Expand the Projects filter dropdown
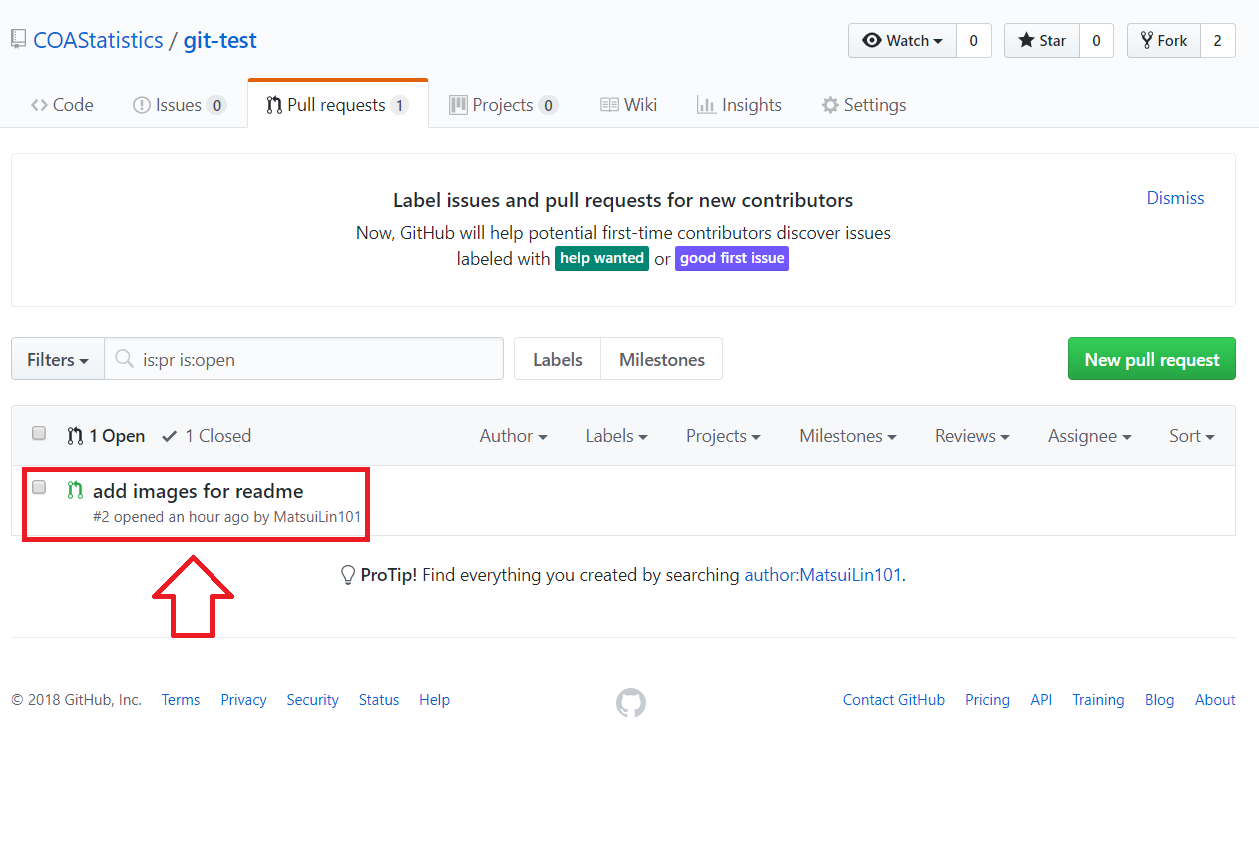Image resolution: width=1259 pixels, height=853 pixels. click(723, 436)
